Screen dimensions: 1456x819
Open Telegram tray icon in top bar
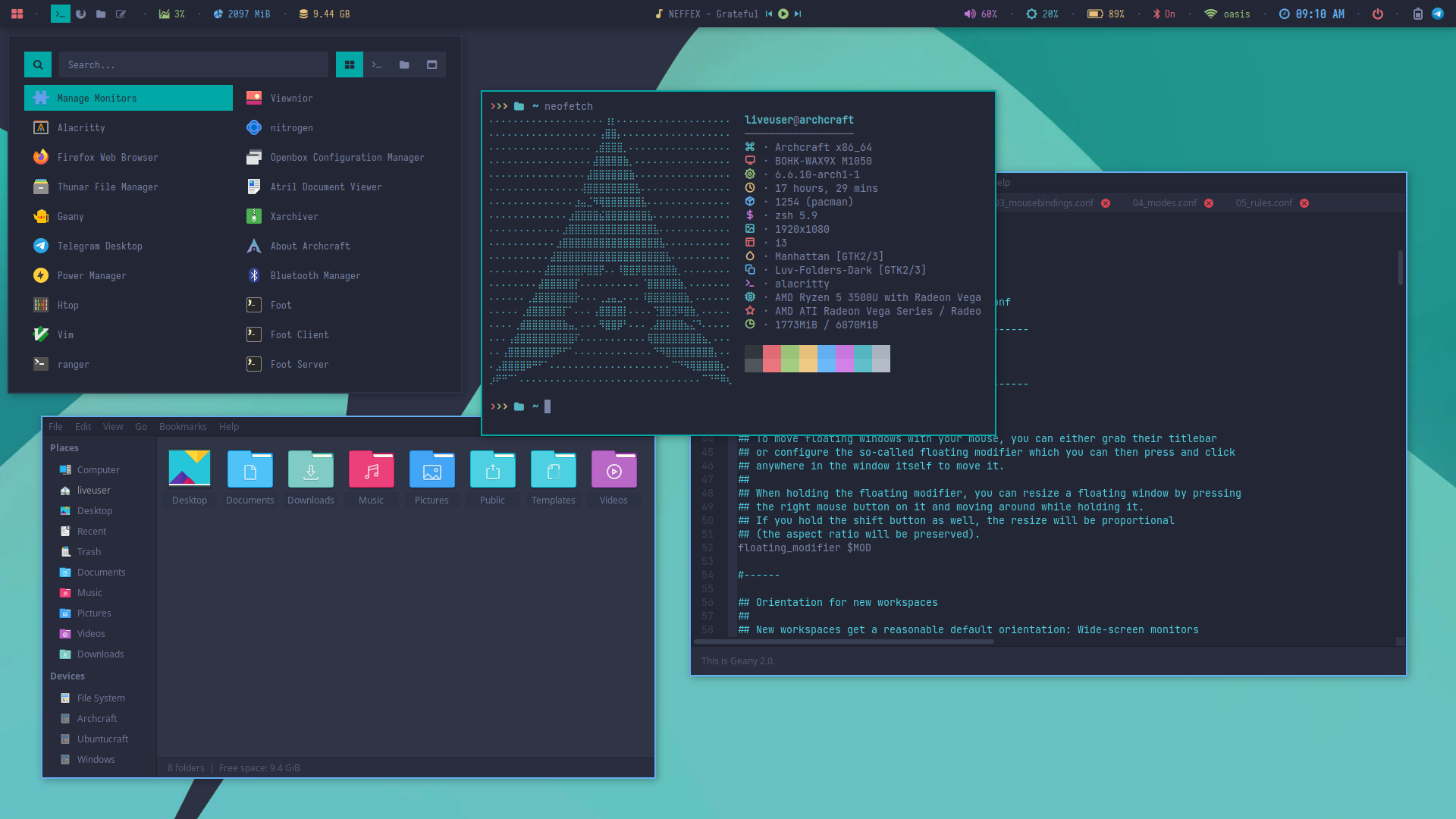pyautogui.click(x=1437, y=14)
